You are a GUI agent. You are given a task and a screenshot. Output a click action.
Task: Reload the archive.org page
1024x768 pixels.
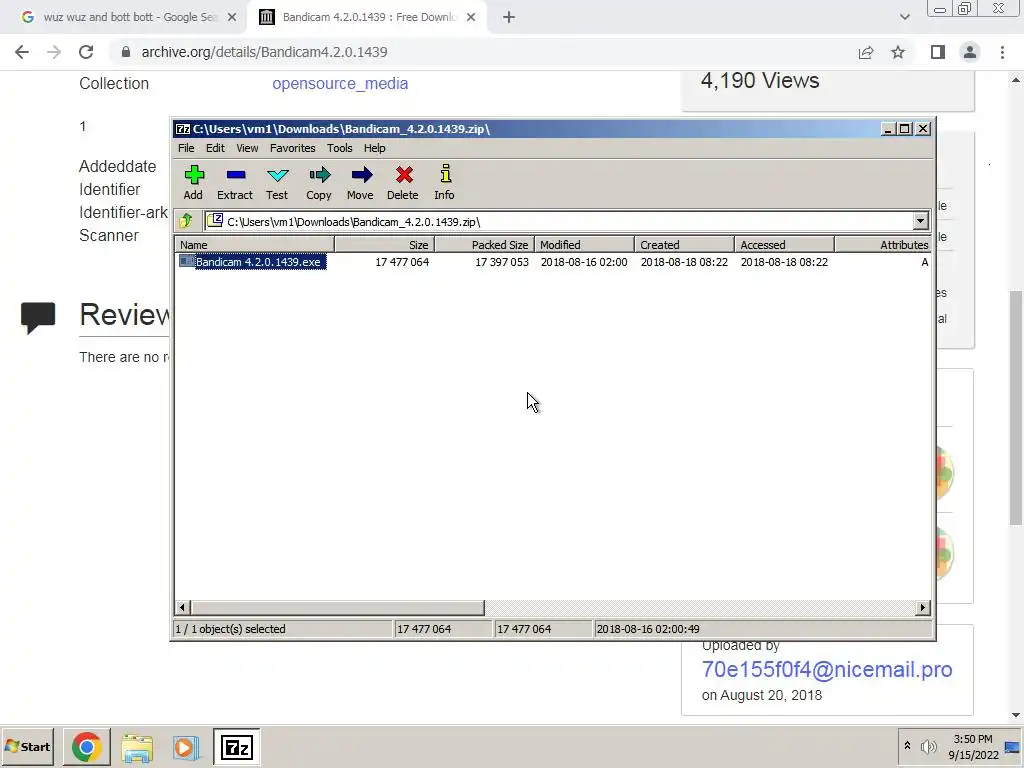pos(86,52)
